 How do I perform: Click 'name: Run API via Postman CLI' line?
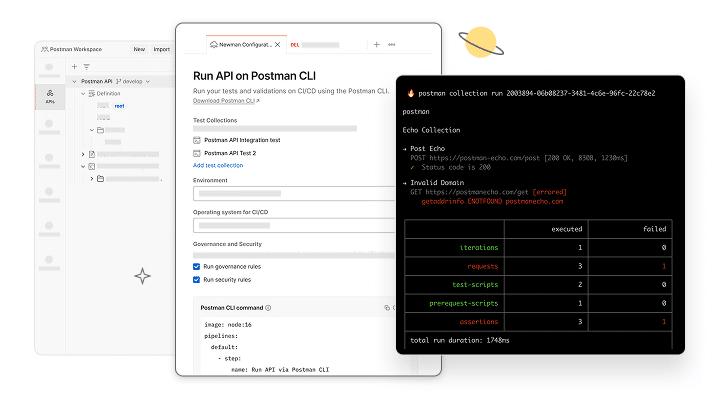click(280, 369)
